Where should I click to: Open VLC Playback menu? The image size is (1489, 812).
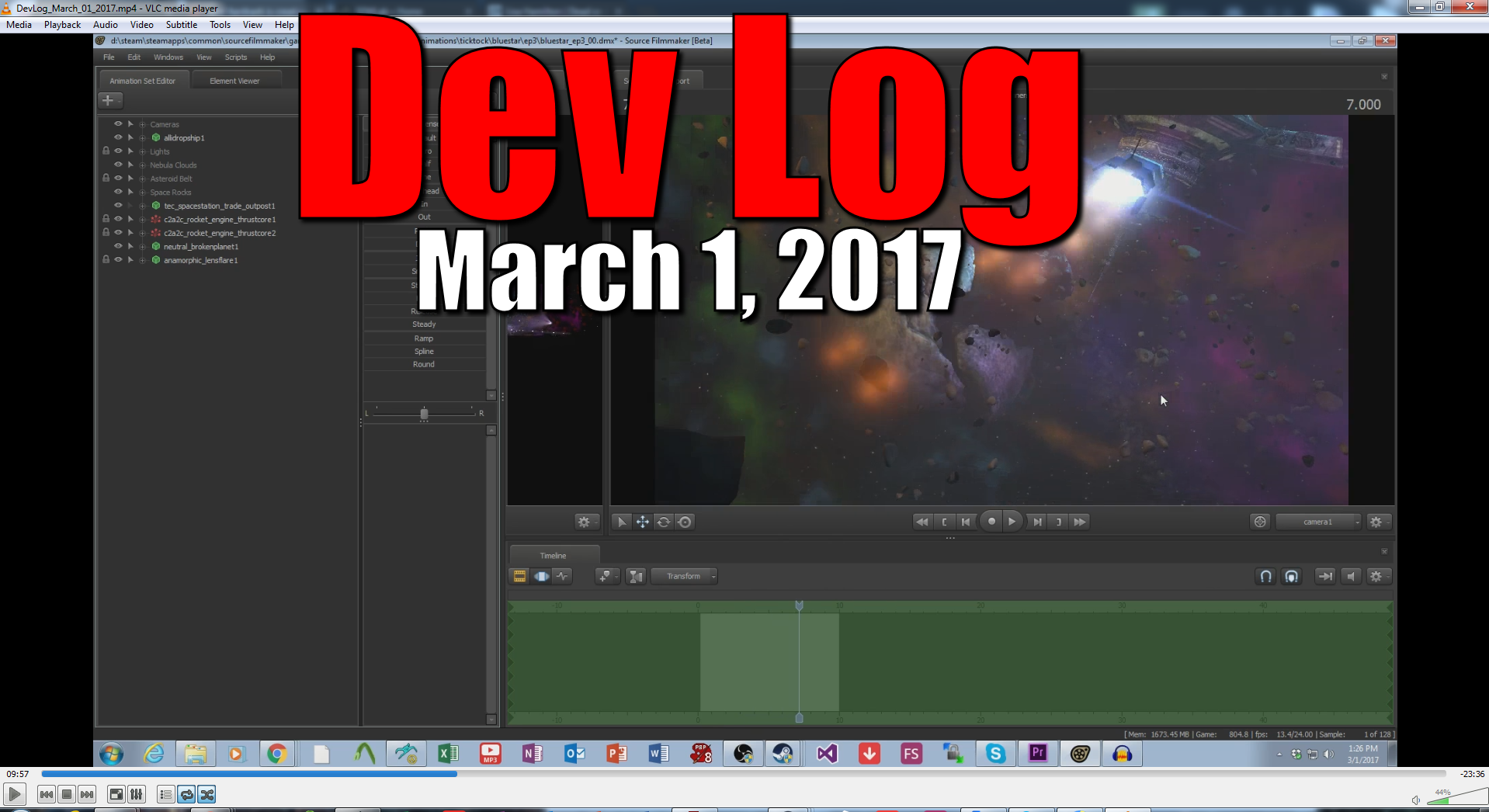click(x=63, y=25)
